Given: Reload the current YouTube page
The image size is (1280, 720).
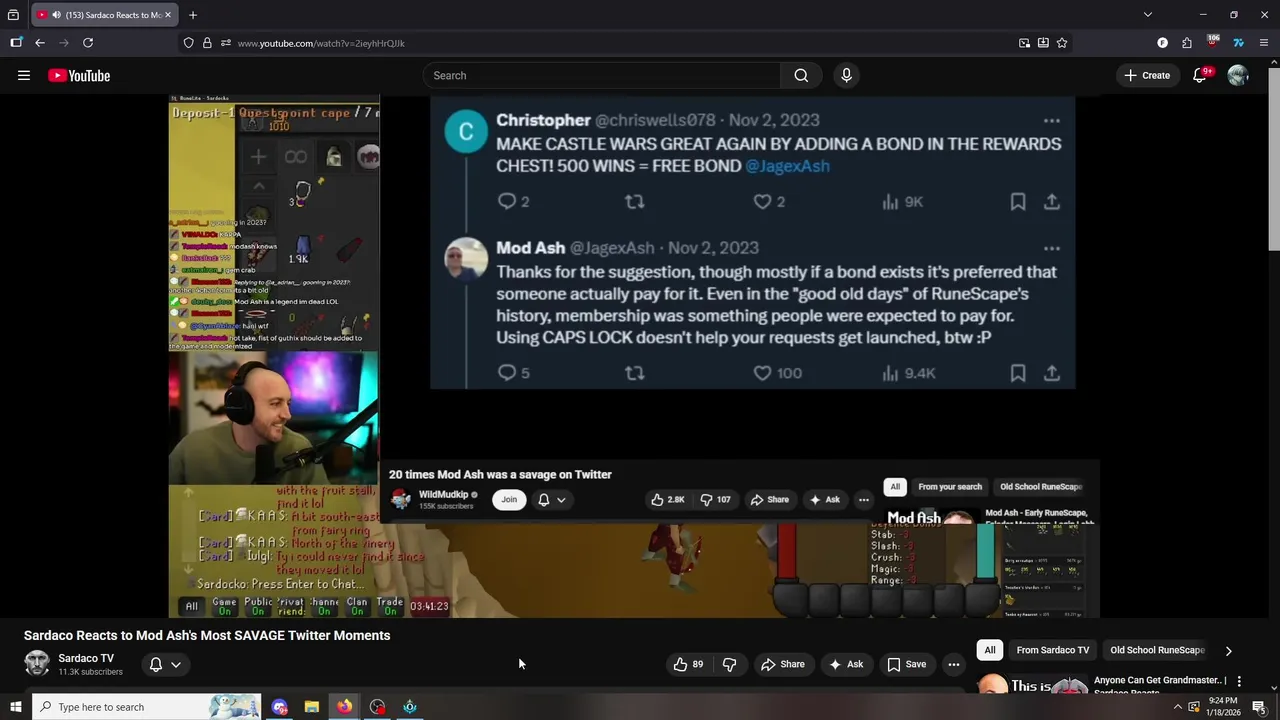Looking at the screenshot, I should pos(88,43).
